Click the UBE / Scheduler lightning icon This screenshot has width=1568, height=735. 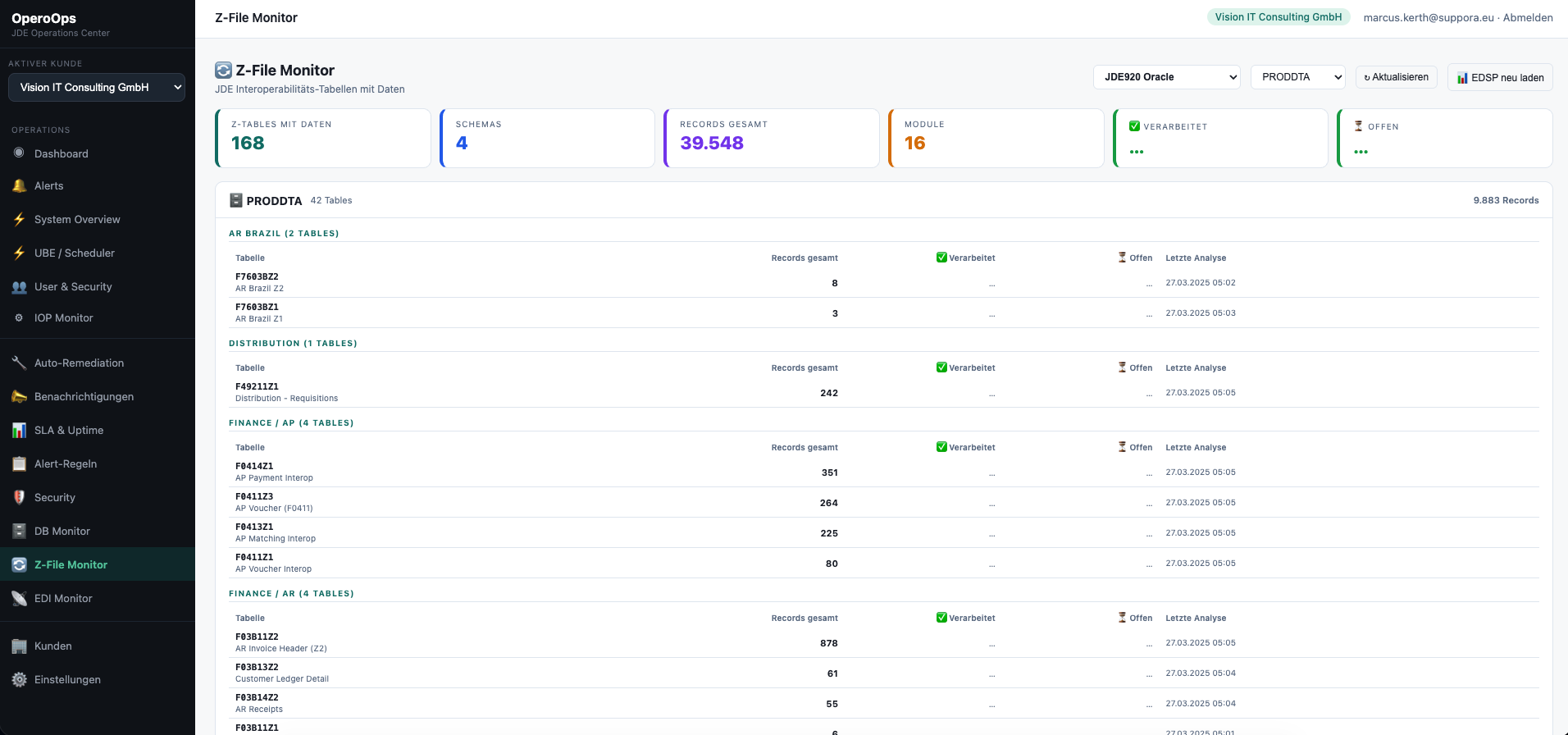point(19,253)
